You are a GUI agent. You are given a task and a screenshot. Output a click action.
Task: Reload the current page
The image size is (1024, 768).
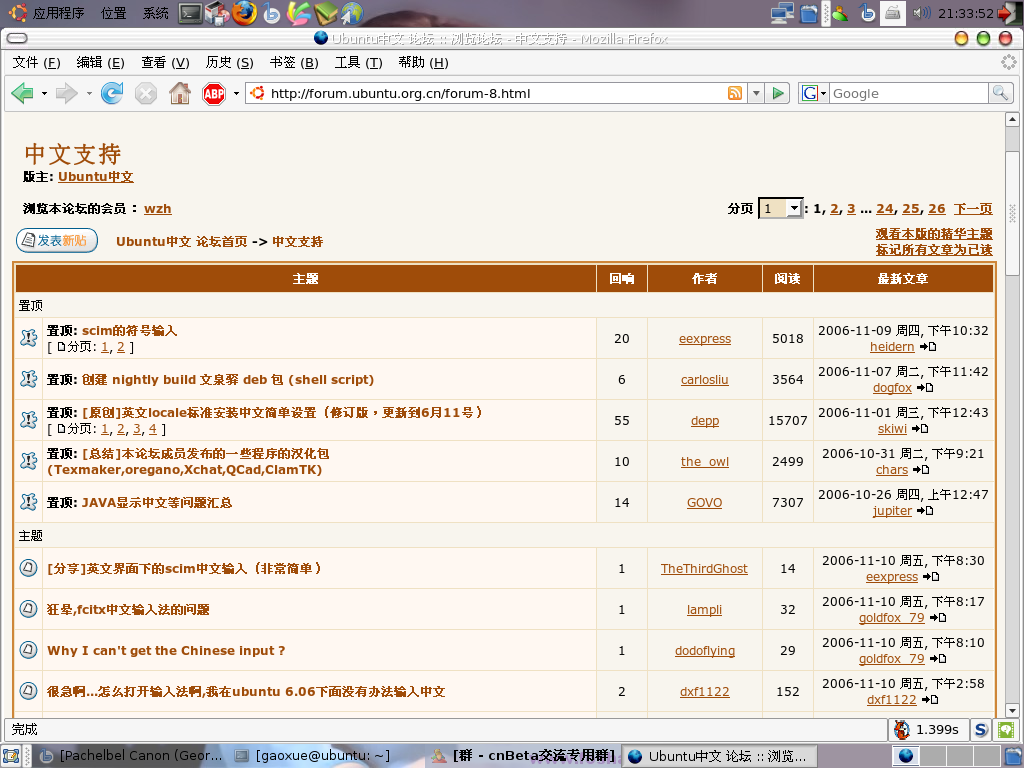tap(112, 93)
